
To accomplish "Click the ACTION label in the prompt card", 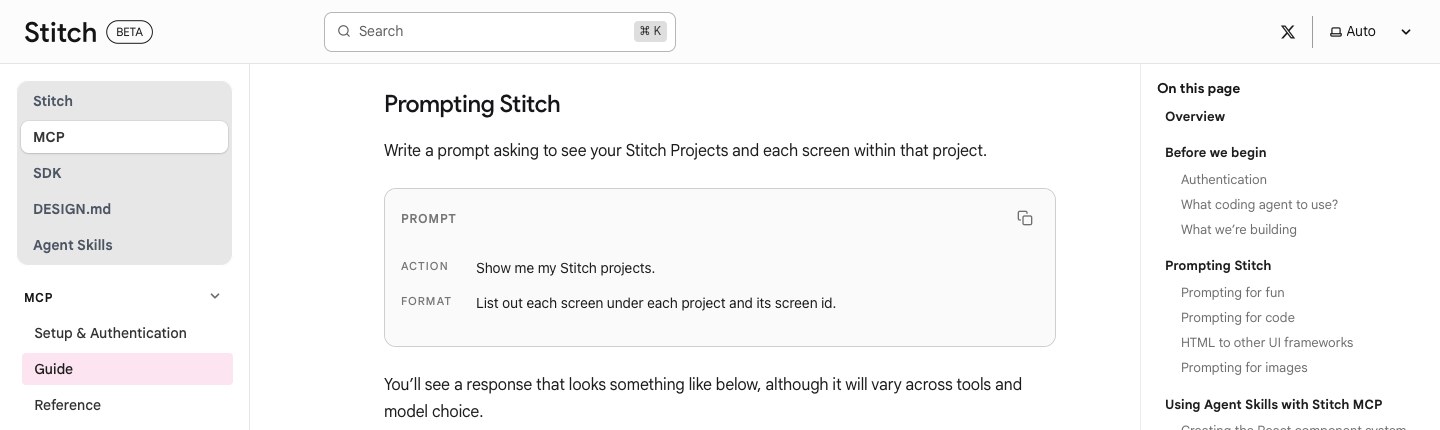I will click(425, 266).
